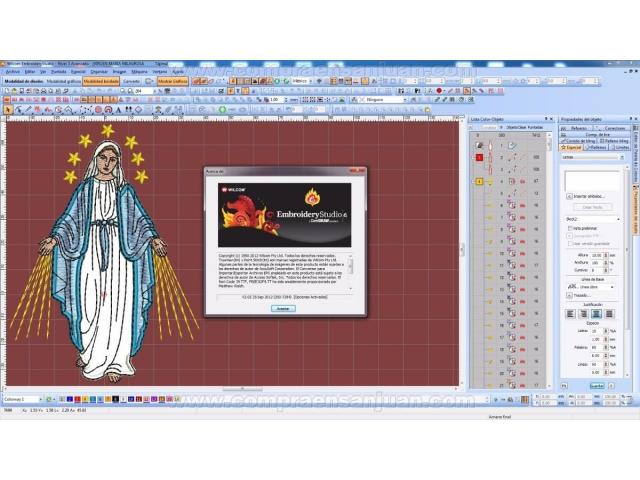Viewport: 640px width, 480px height.
Task: Click the Altura value field
Action: click(596, 255)
